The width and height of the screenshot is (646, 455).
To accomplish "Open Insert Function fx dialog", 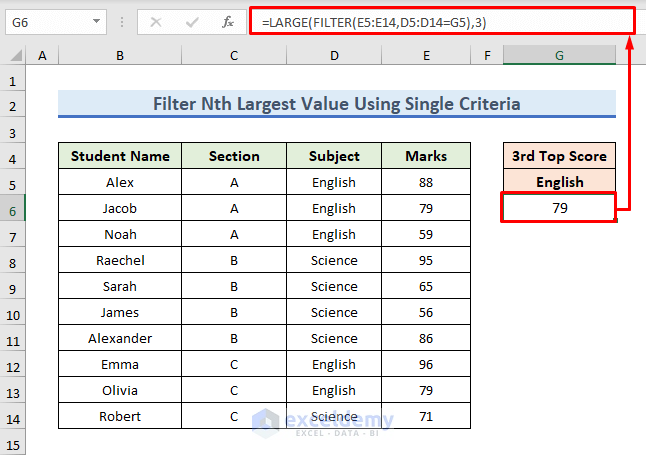I will tap(227, 21).
